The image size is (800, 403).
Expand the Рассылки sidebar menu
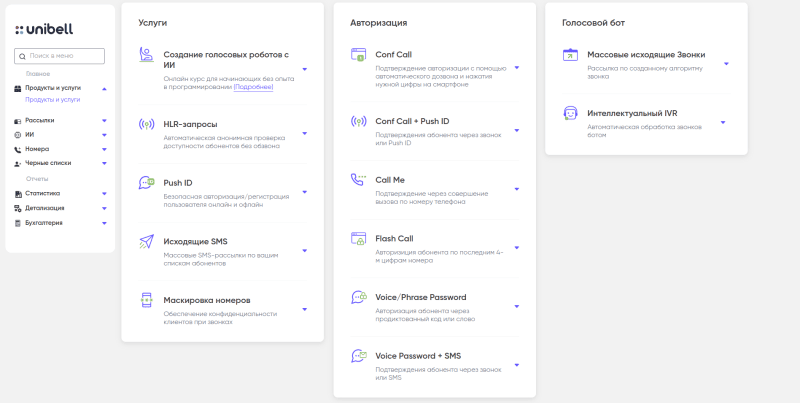104,120
